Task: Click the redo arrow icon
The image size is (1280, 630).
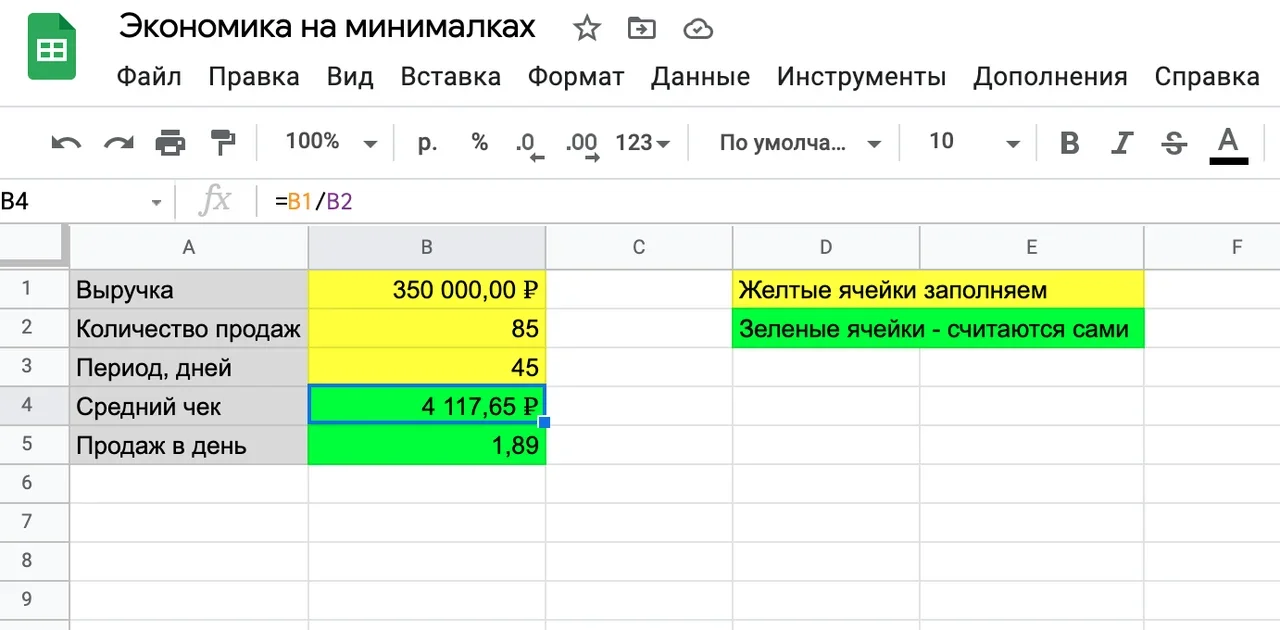Action: 119,143
